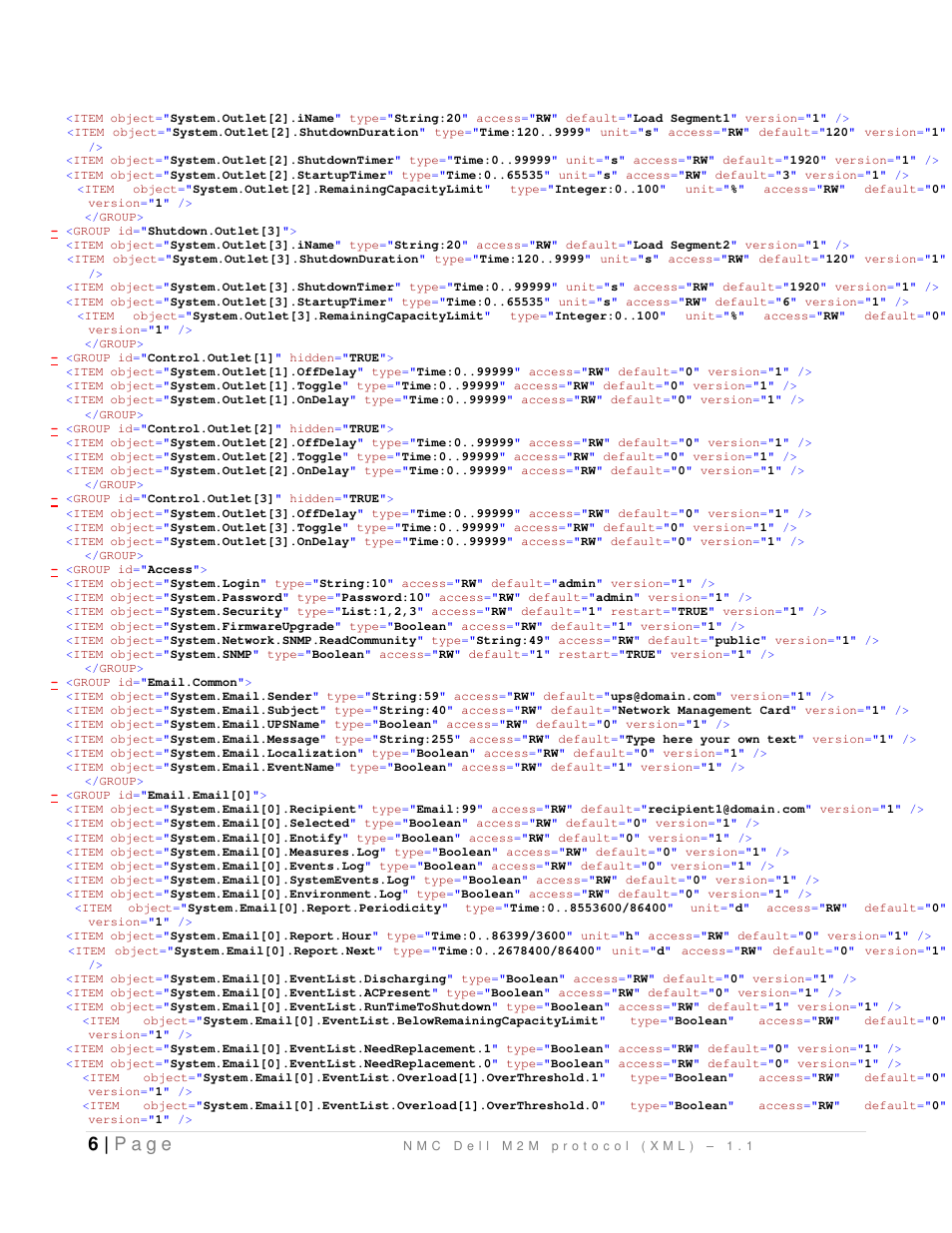Collapse the Control.Outlet[3] group
Image resolution: width=952 pixels, height=1233 pixels.
[x=54, y=499]
